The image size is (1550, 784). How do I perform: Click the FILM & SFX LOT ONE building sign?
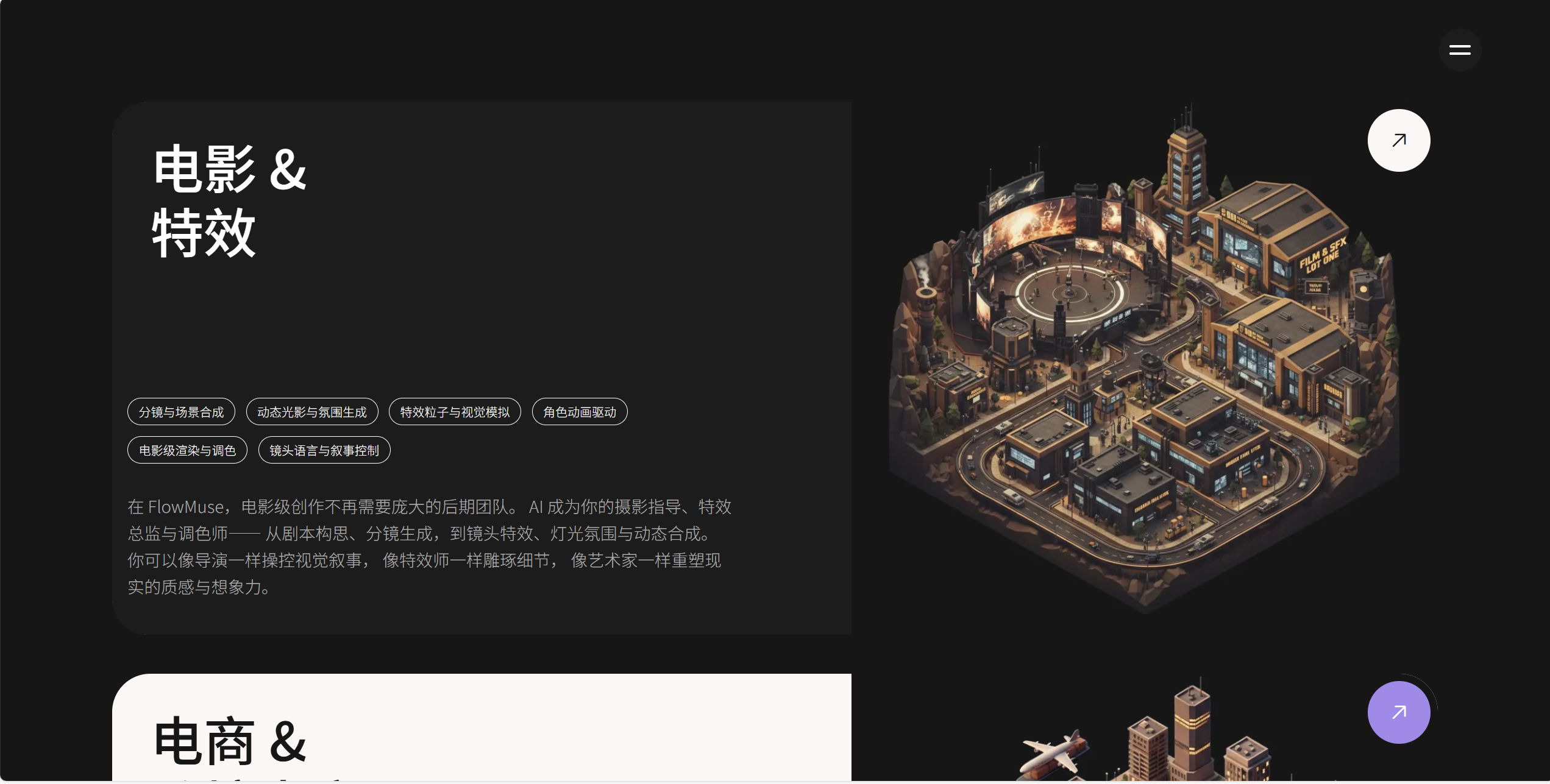pos(1323,255)
